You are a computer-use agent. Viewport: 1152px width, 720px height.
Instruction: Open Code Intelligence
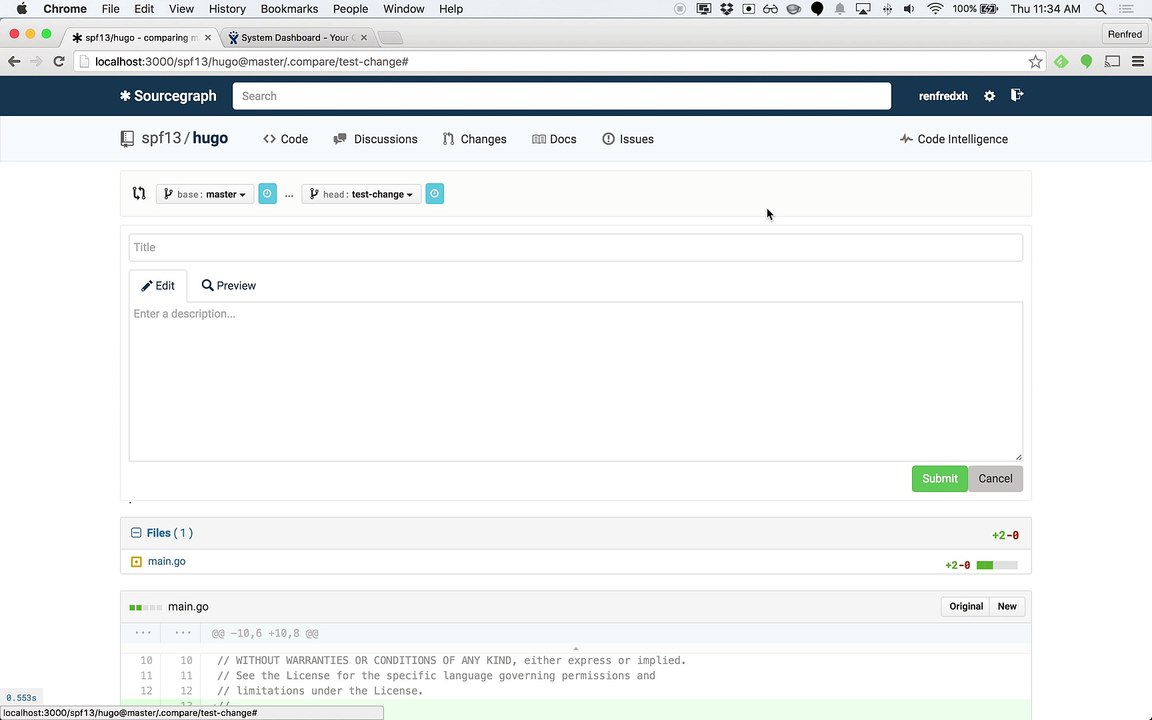(954, 139)
